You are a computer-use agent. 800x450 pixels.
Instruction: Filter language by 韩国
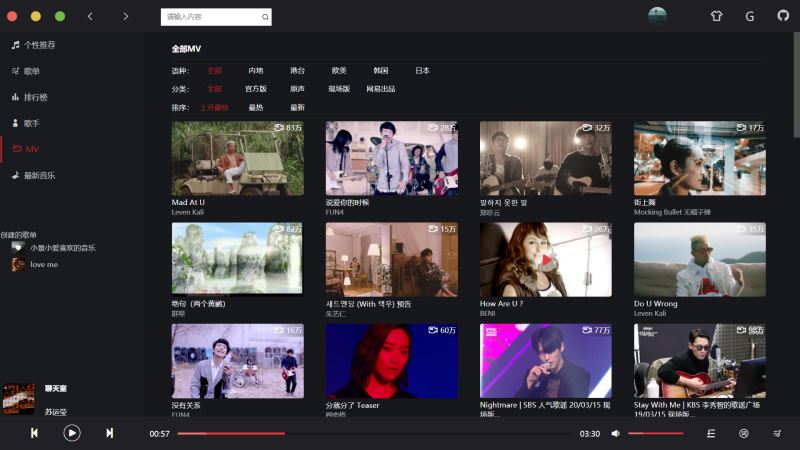(381, 70)
